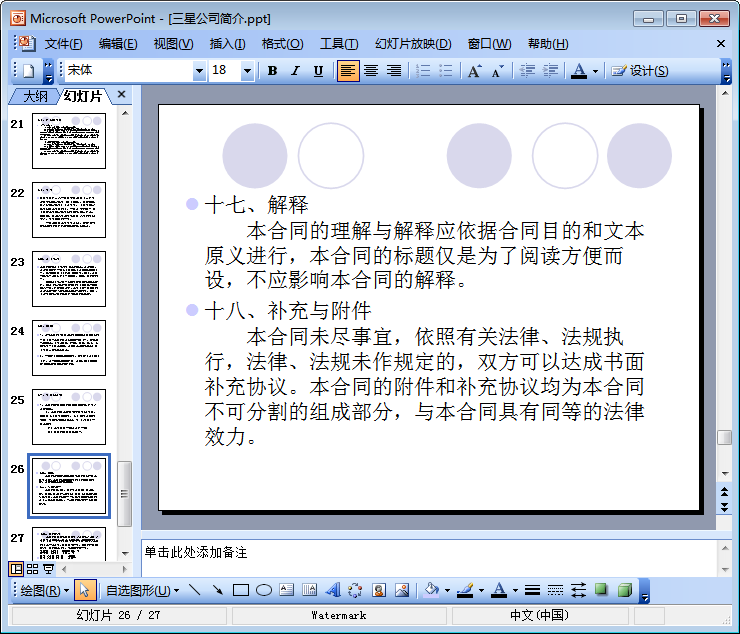The image size is (740, 634).
Task: Expand the font size dropdown
Action: (247, 71)
